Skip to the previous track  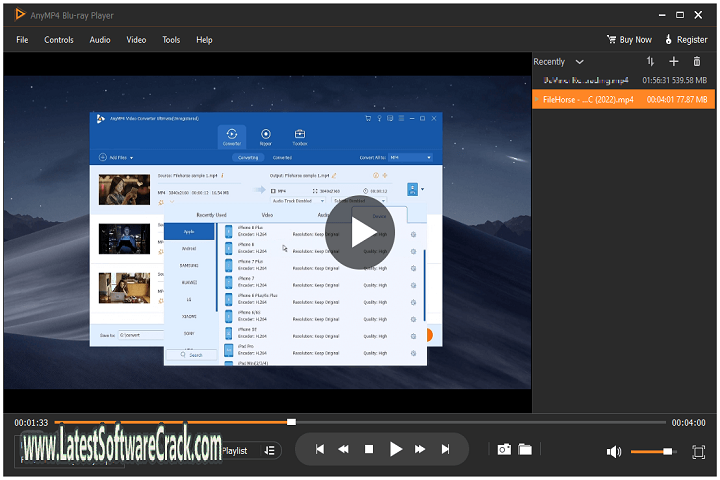pos(320,450)
